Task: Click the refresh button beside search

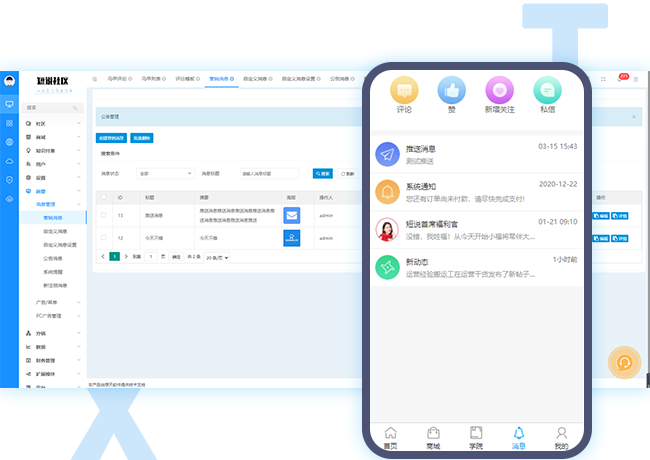Action: click(x=347, y=174)
